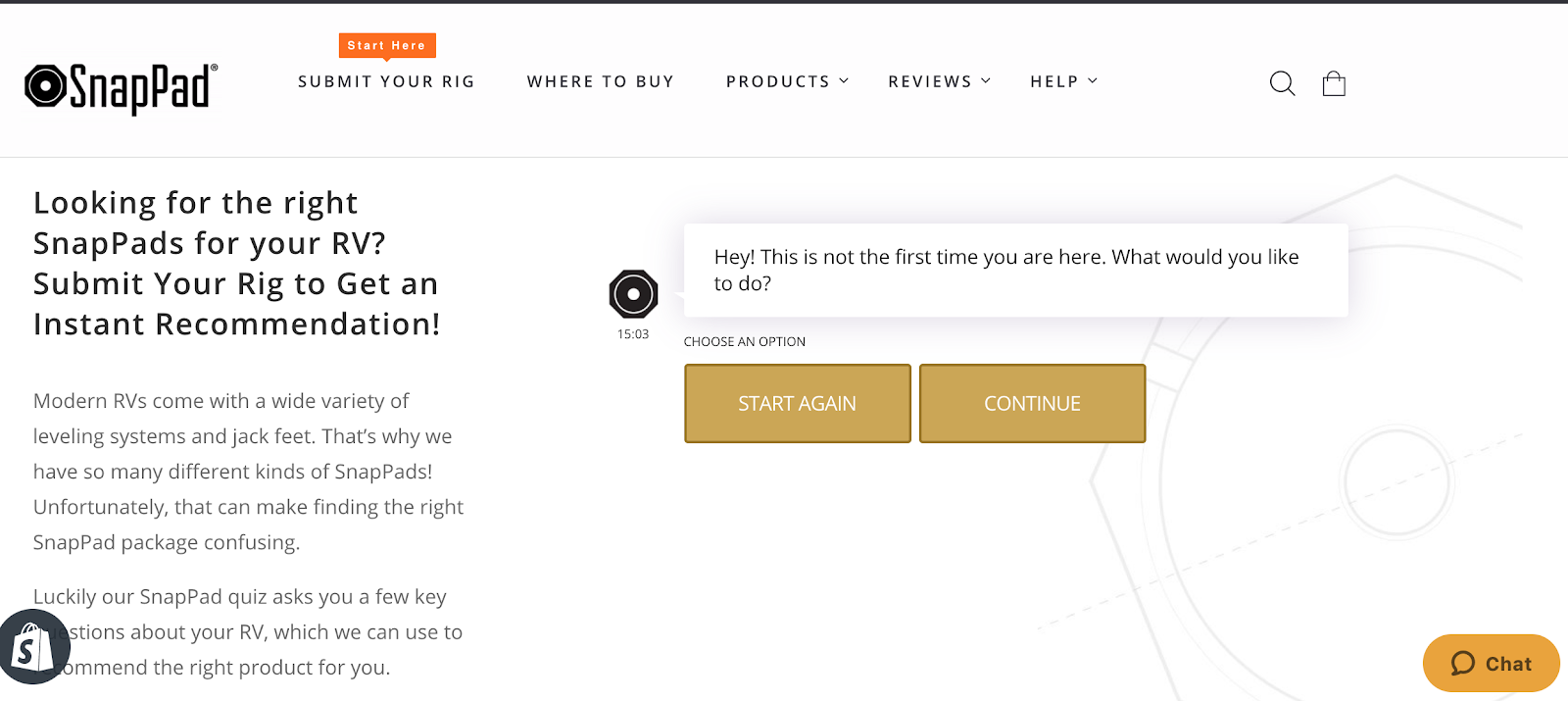
Task: Go to SUBMIT YOUR RIG page
Action: 386,81
